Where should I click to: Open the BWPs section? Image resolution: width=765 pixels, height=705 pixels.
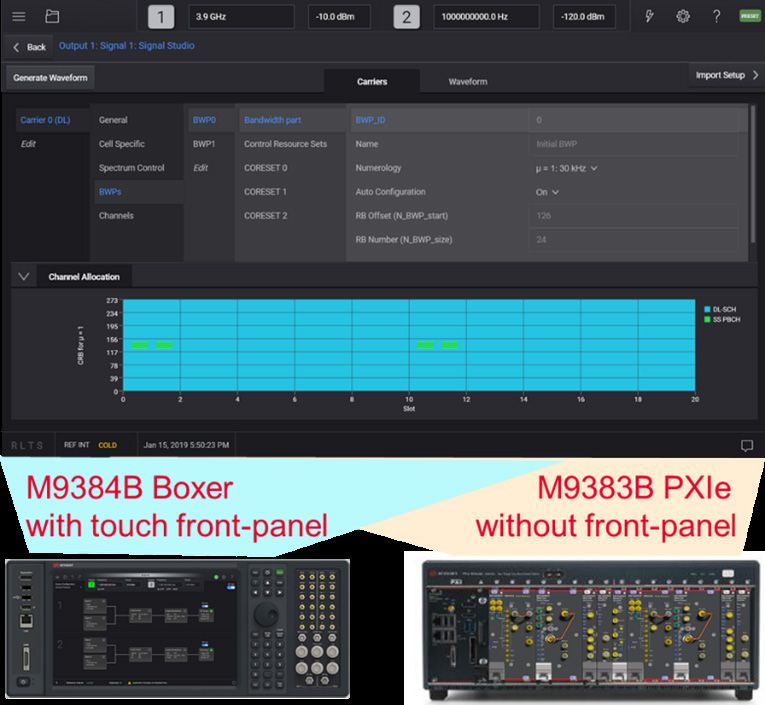coord(138,192)
